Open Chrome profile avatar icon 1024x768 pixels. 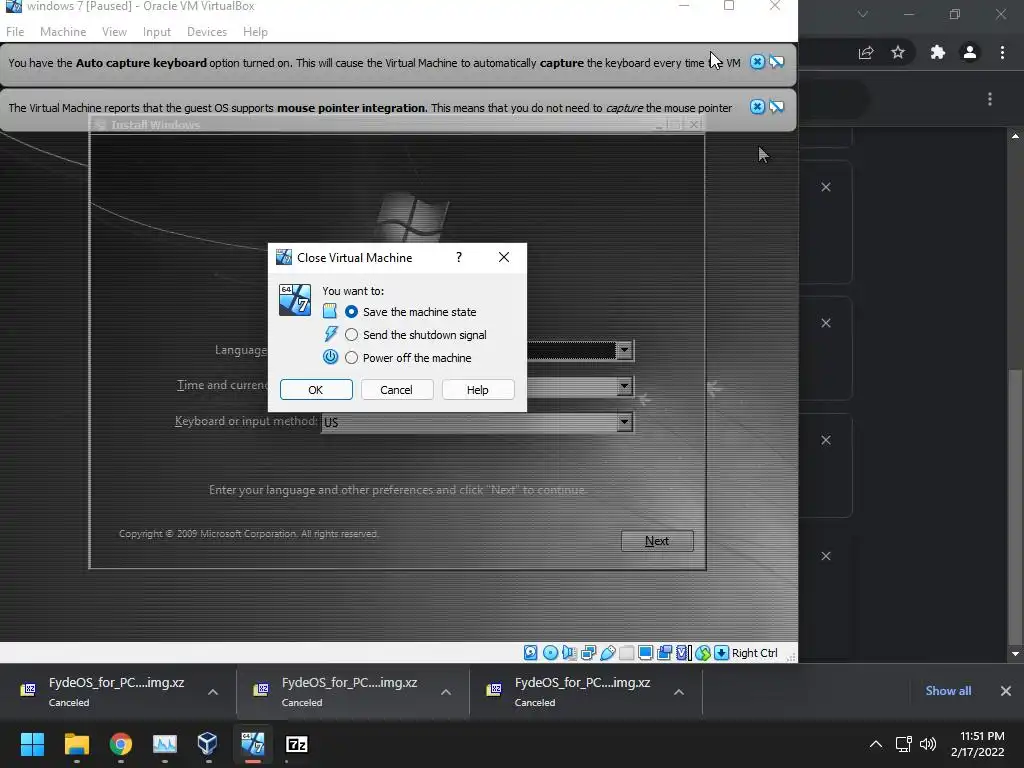pos(970,53)
